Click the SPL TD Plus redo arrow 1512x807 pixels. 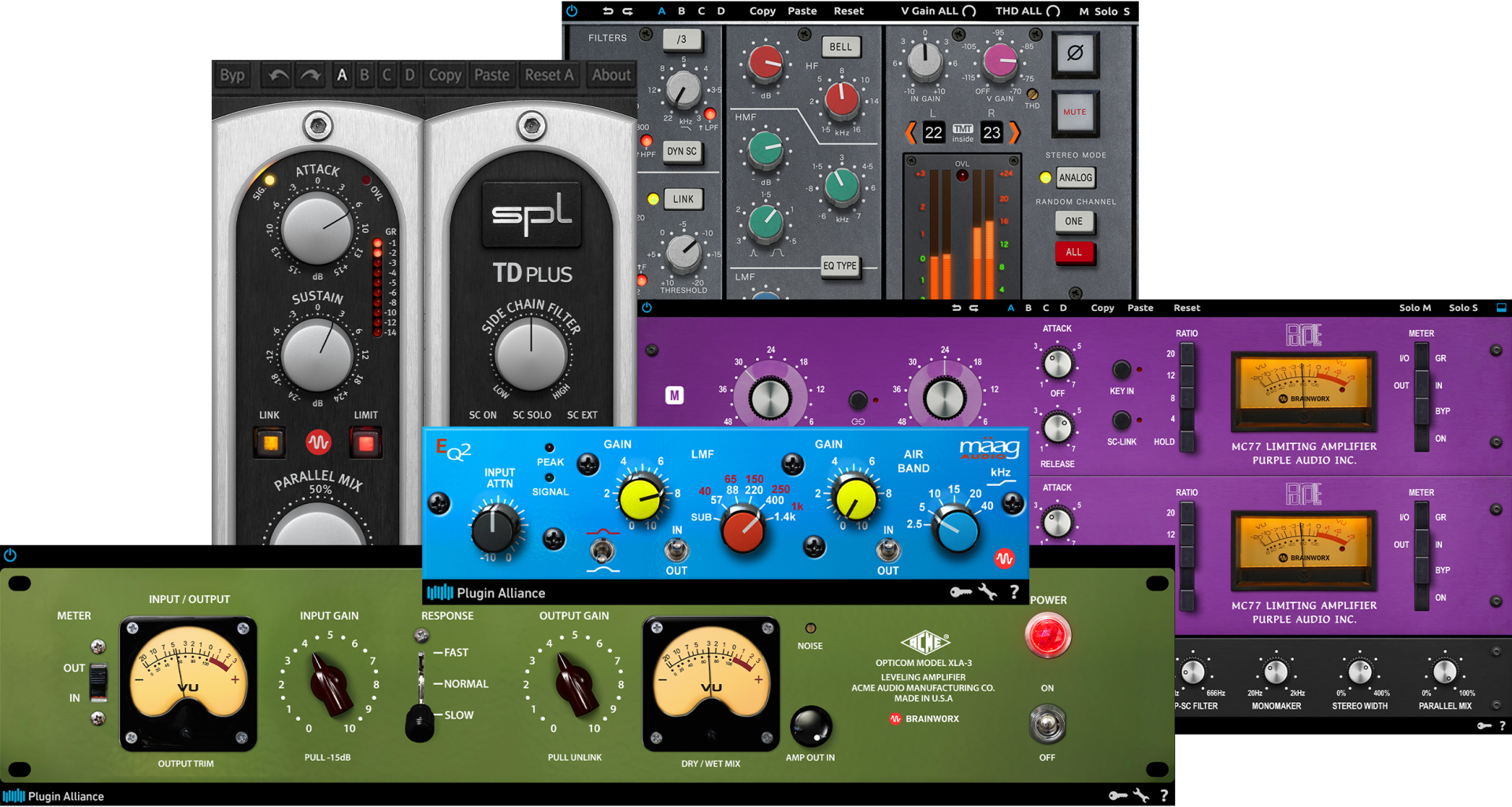coord(311,76)
